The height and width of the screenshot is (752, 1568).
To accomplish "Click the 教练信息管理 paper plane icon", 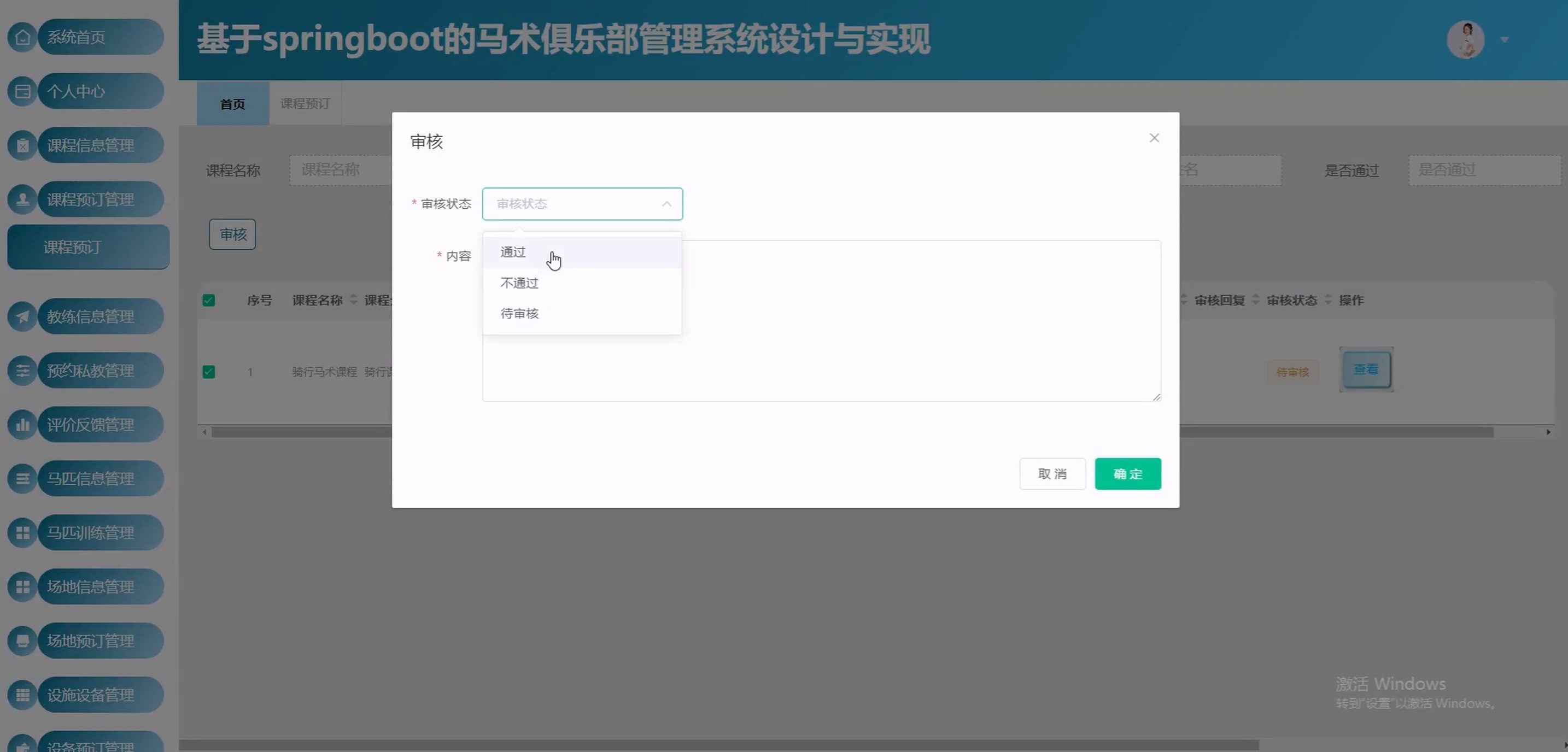I will (22, 316).
